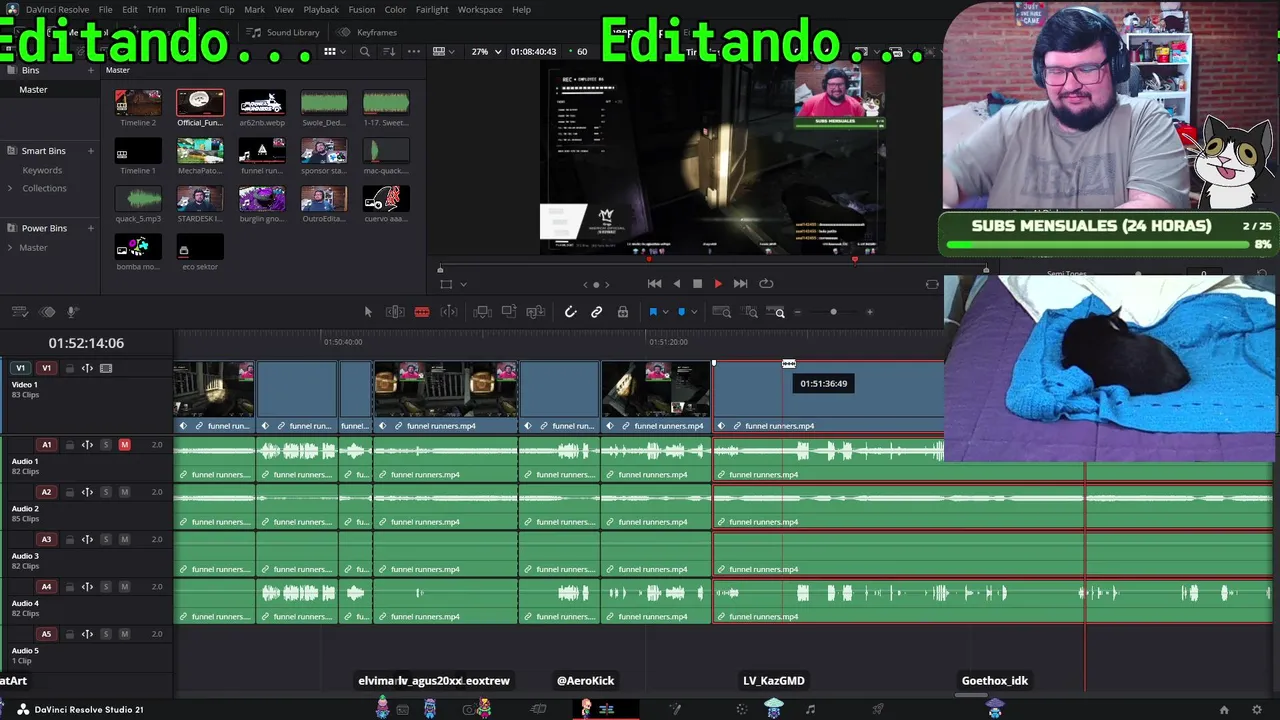Change media pool thumbnail view dropdown
The image size is (1280, 720).
335,52
